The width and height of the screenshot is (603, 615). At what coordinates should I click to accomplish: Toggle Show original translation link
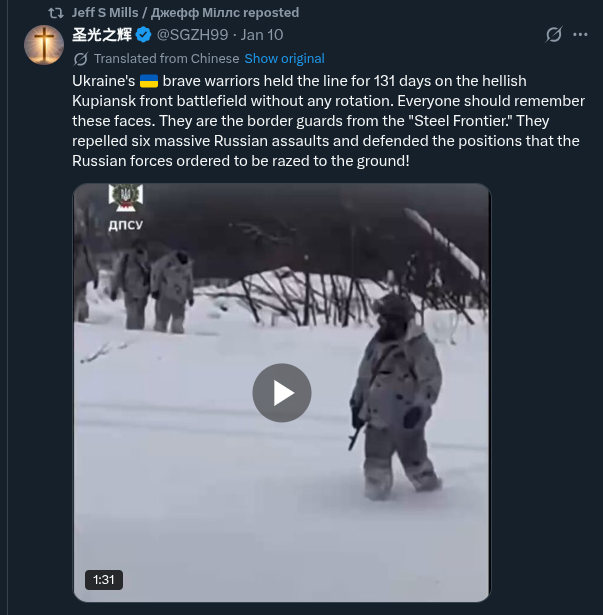tap(284, 59)
